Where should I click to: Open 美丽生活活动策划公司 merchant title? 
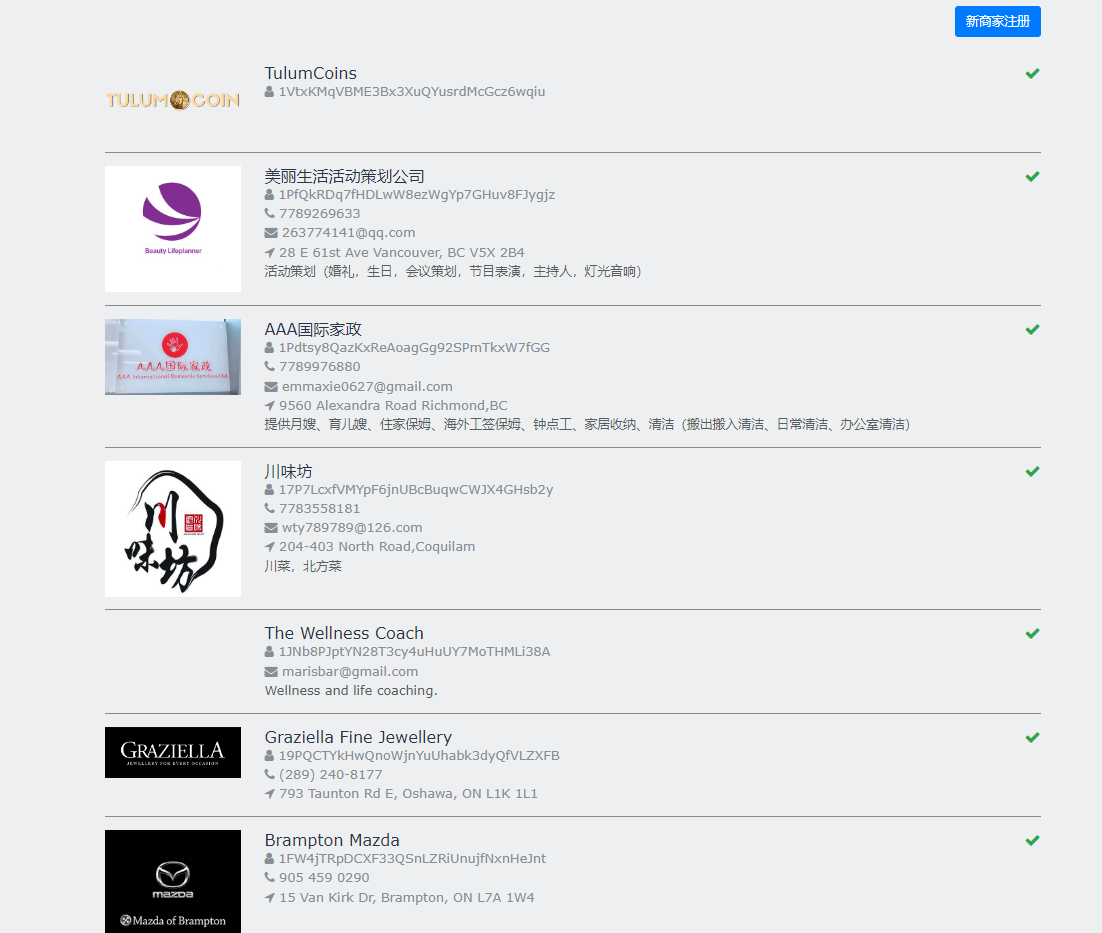[344, 176]
